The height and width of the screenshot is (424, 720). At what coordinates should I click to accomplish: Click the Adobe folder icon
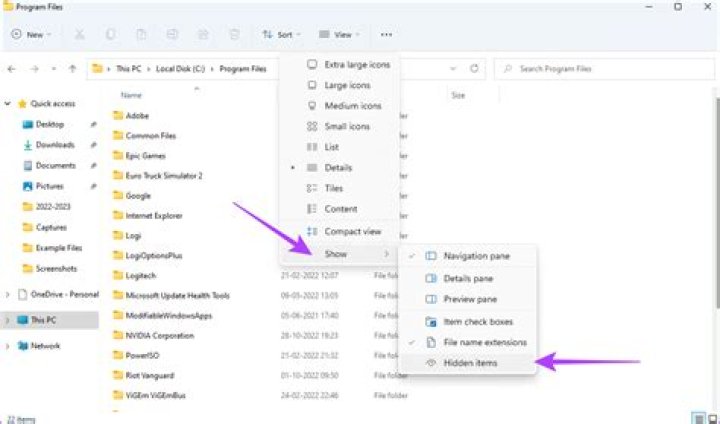click(x=118, y=115)
